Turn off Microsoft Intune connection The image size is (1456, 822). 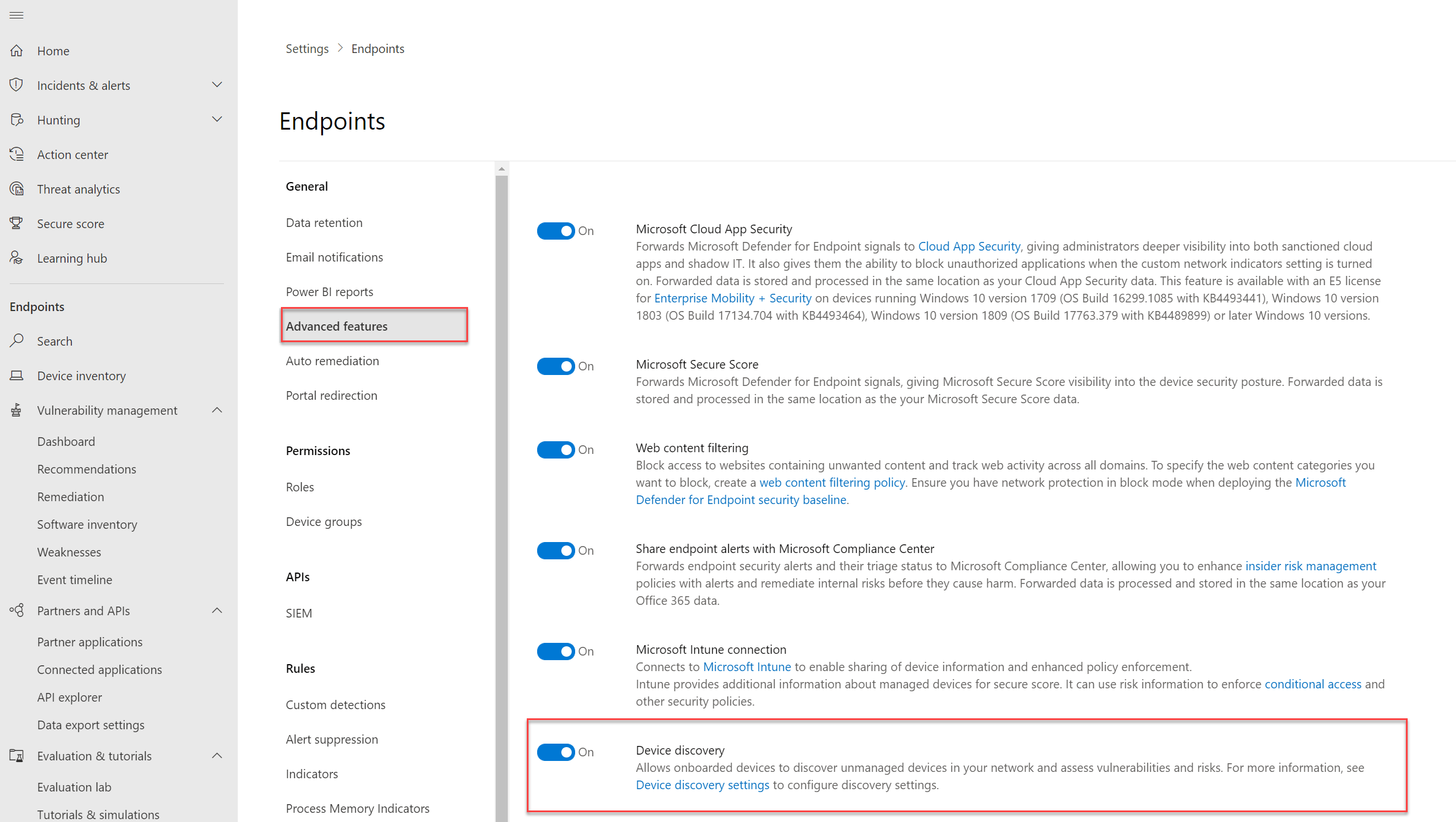tap(556, 651)
